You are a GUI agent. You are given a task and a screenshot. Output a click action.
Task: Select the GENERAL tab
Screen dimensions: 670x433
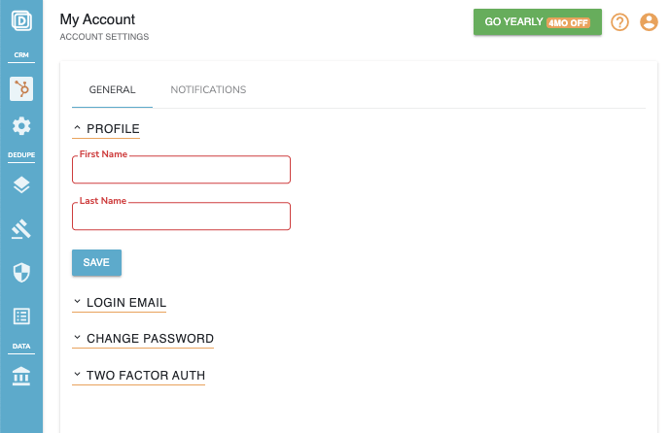point(112,90)
